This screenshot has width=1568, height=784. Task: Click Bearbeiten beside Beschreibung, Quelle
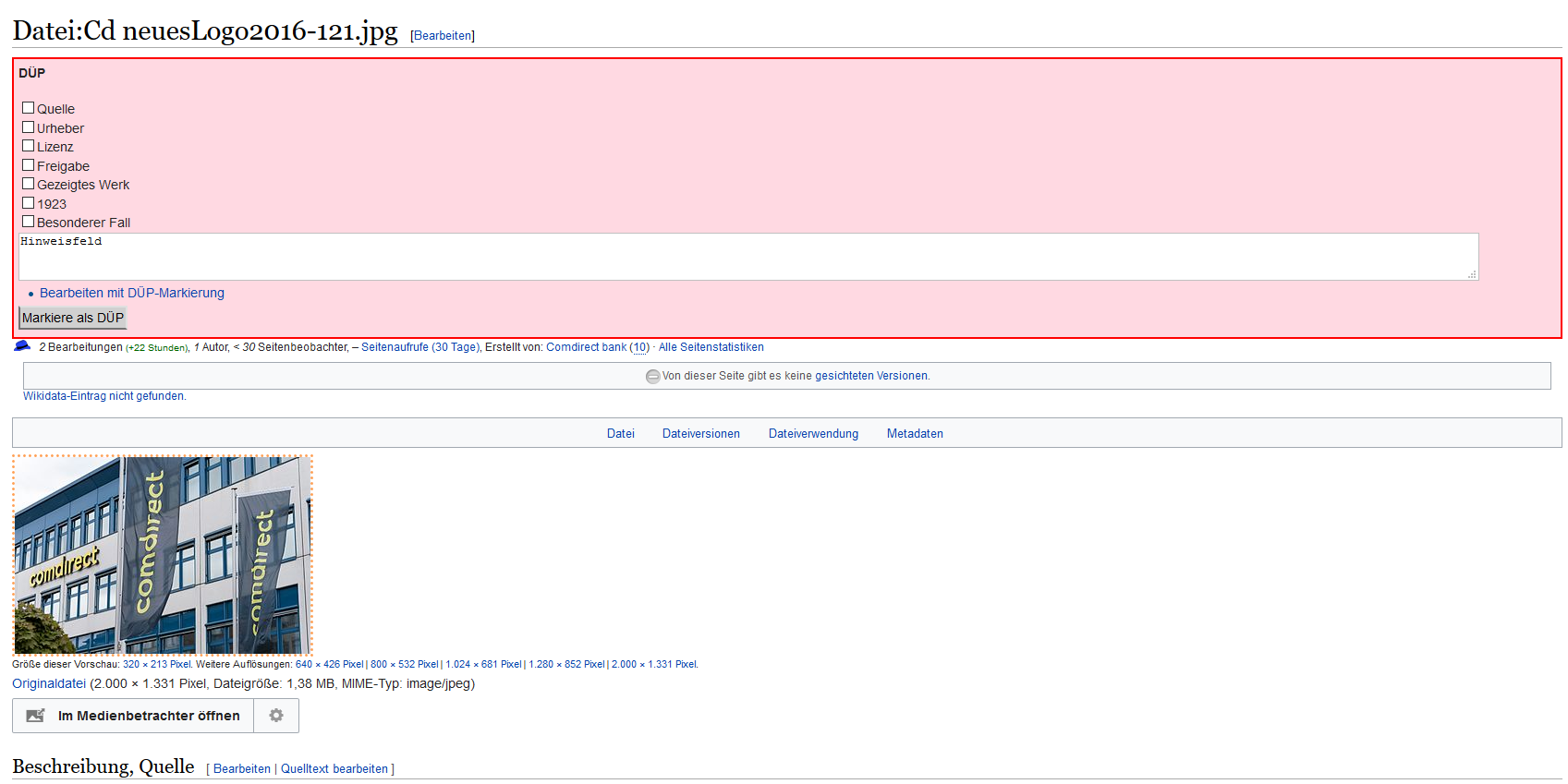coord(242,769)
